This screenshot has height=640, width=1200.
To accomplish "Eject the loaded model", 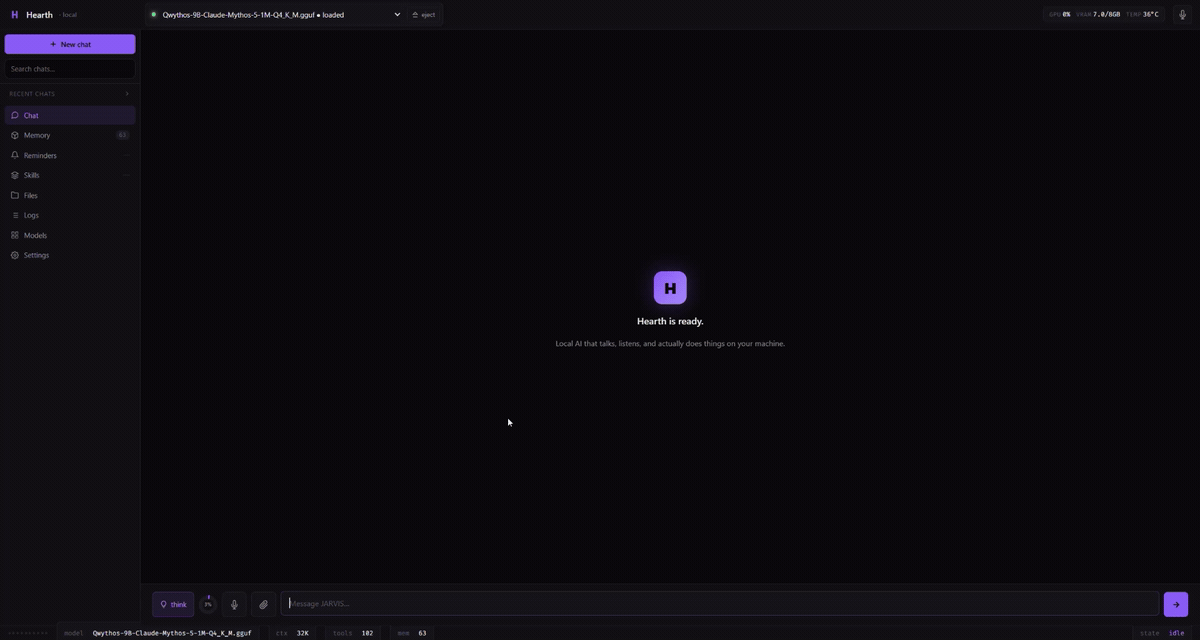I will (424, 15).
